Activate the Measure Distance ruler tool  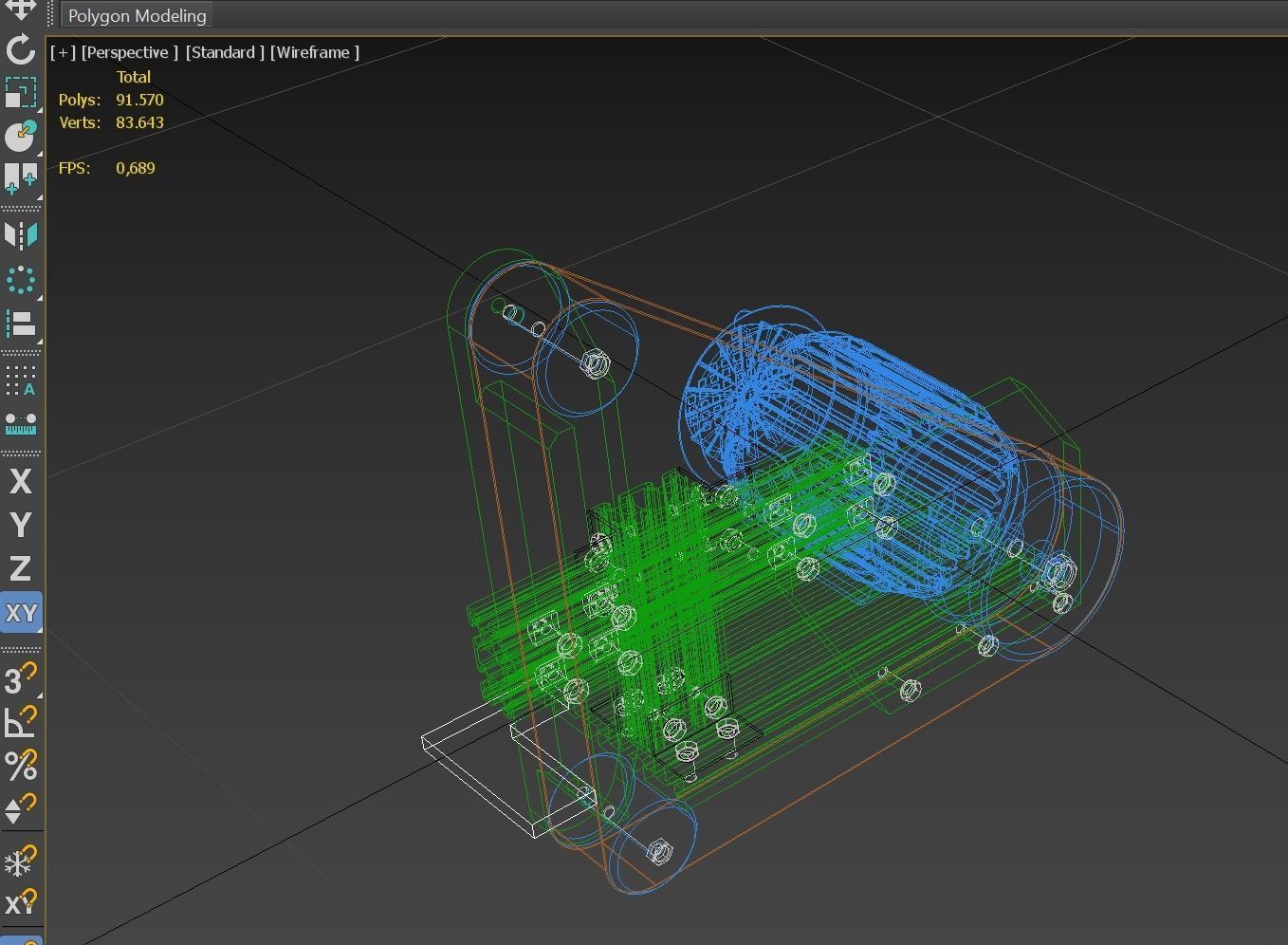pyautogui.click(x=20, y=423)
